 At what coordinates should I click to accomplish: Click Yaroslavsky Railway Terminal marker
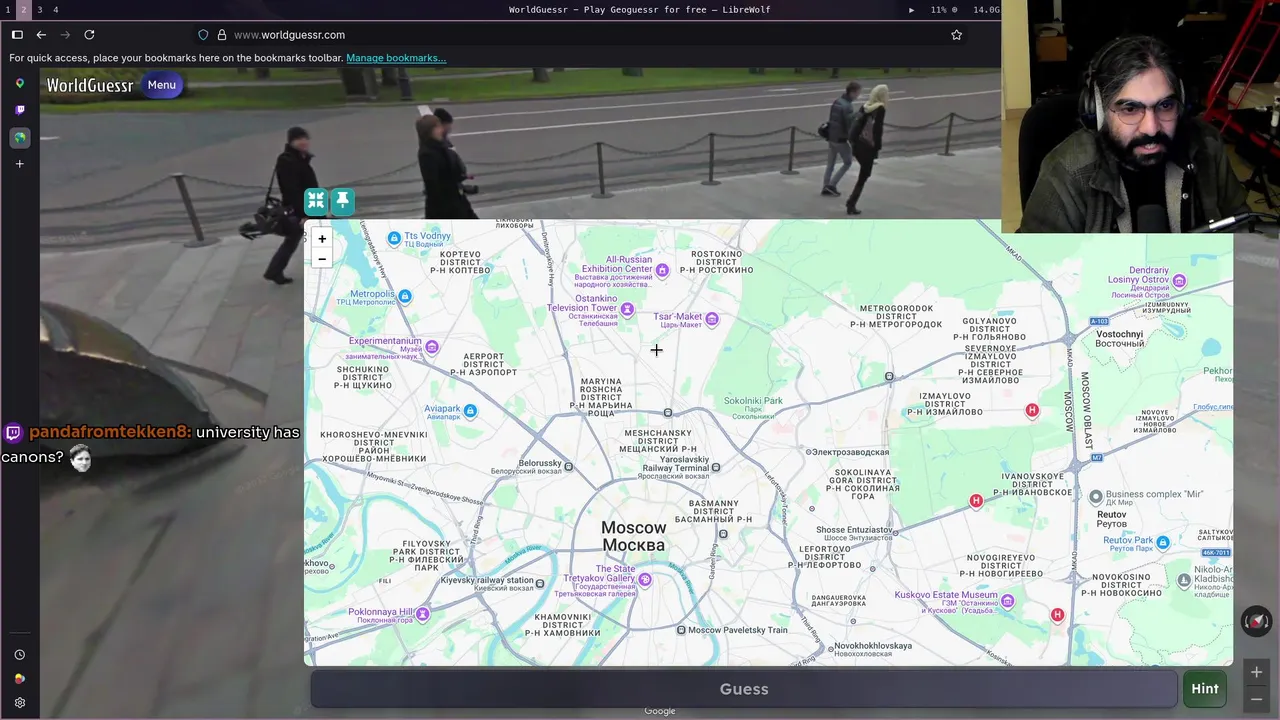(x=716, y=467)
